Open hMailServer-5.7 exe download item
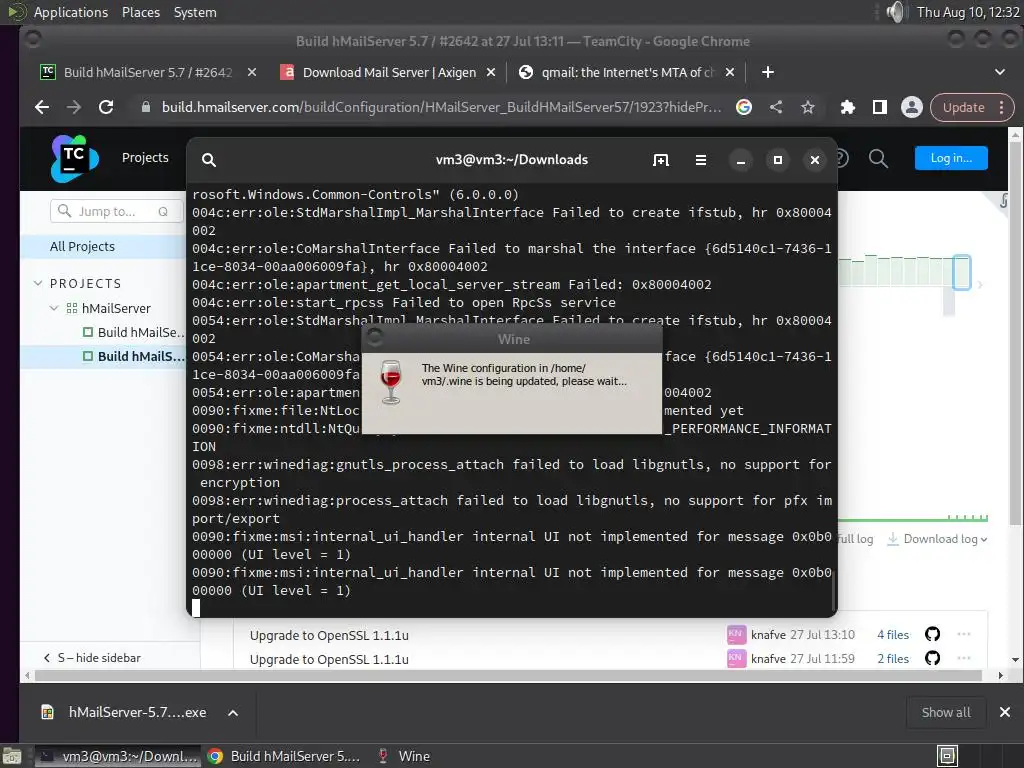 click(124, 712)
